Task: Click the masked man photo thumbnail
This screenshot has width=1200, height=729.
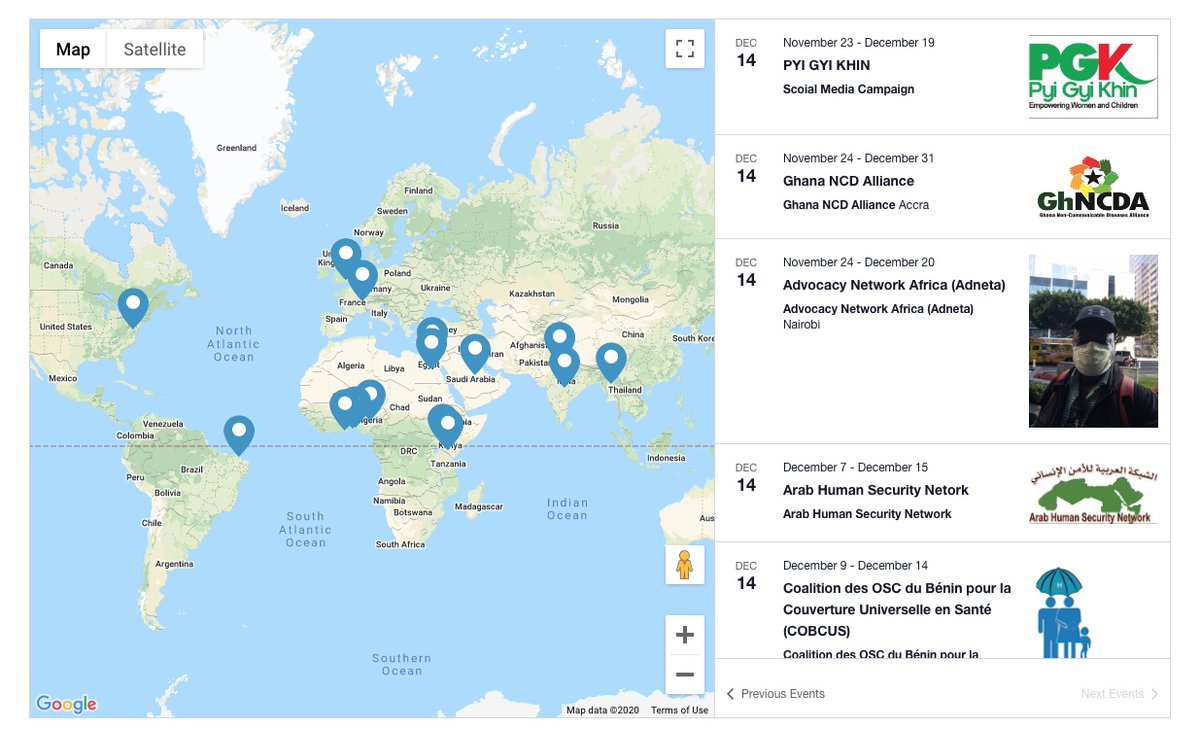Action: click(1093, 341)
